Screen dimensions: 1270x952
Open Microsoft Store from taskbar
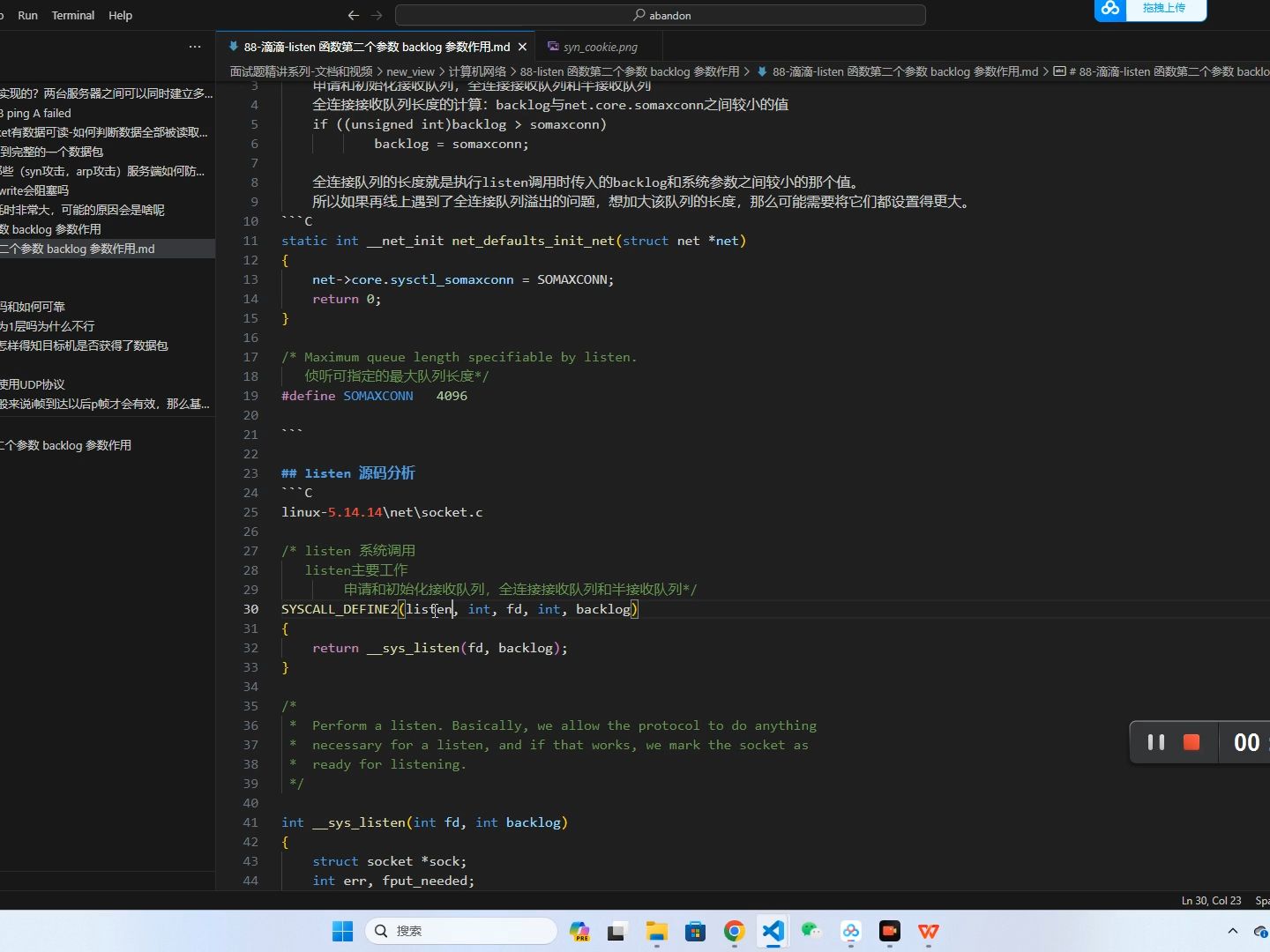(x=695, y=931)
